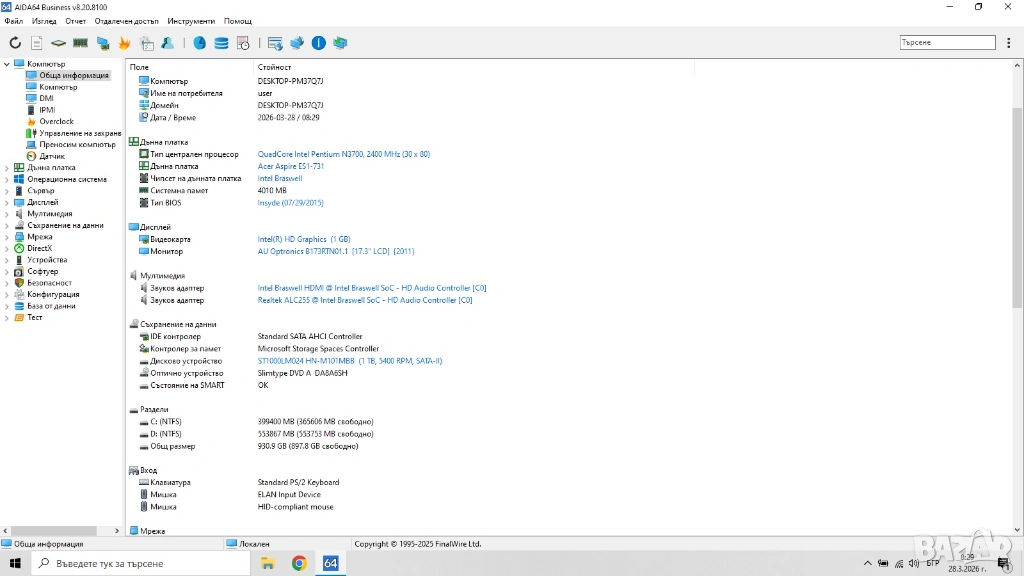1024x576 pixels.
Task: Click the Refresh toolbar icon
Action: [x=15, y=43]
